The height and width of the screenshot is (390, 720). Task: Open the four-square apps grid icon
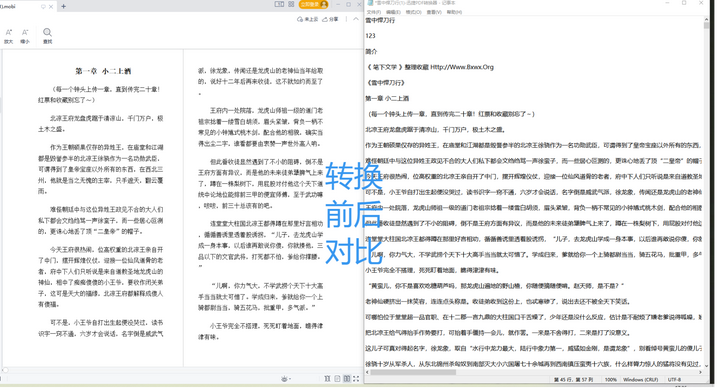(291, 4)
